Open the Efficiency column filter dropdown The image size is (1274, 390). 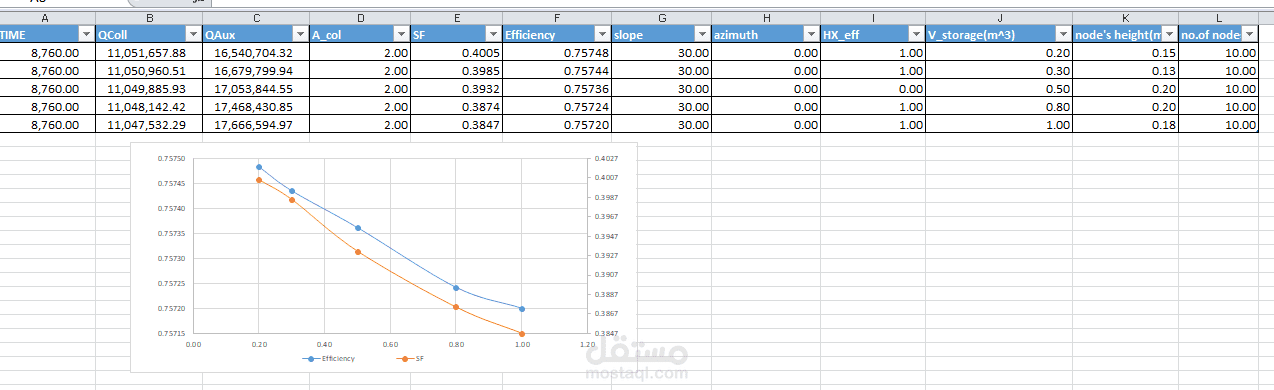(602, 34)
